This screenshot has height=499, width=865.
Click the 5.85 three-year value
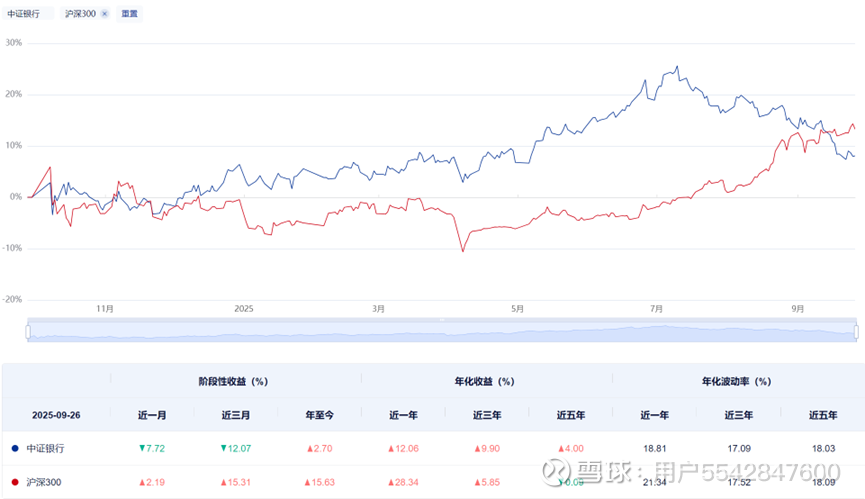click(487, 482)
